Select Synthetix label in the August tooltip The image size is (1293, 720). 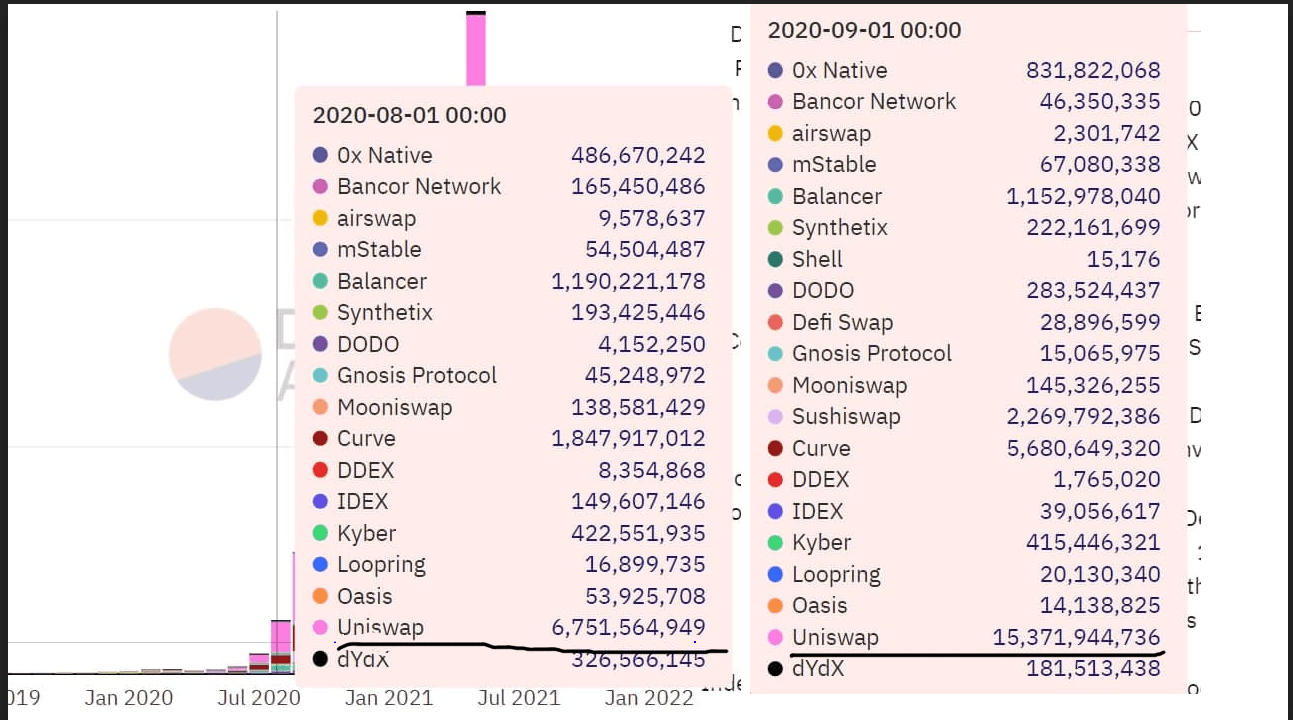tap(385, 313)
